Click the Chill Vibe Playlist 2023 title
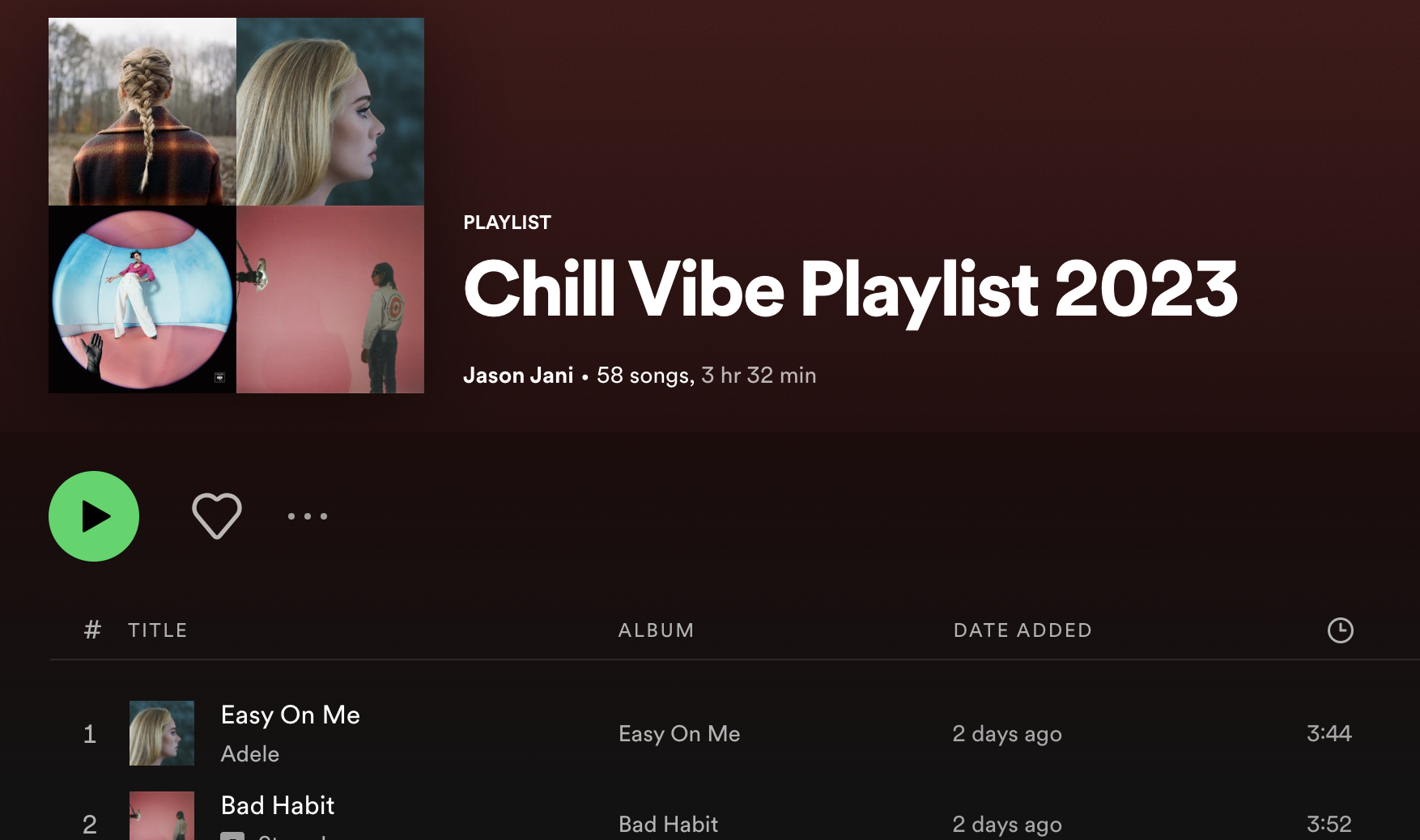Viewport: 1420px width, 840px height. (851, 290)
